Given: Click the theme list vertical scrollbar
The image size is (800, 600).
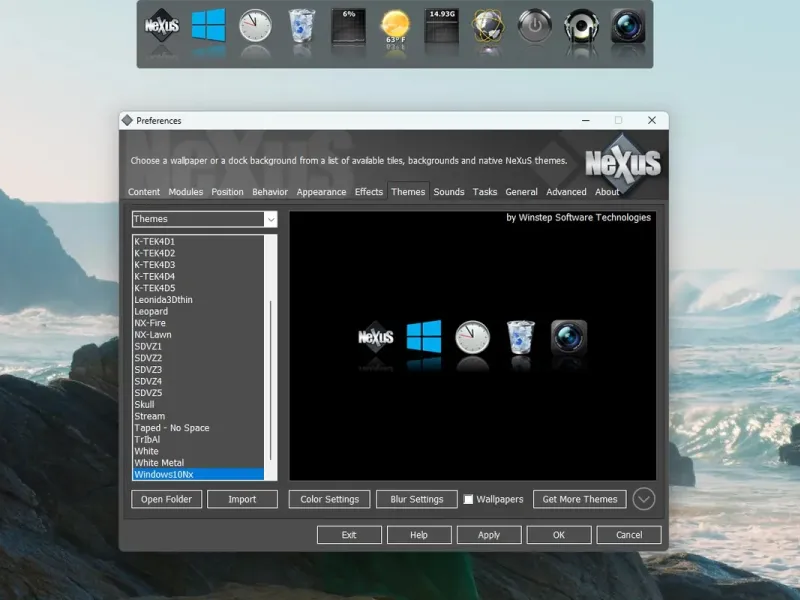Looking at the screenshot, I should click(270, 358).
